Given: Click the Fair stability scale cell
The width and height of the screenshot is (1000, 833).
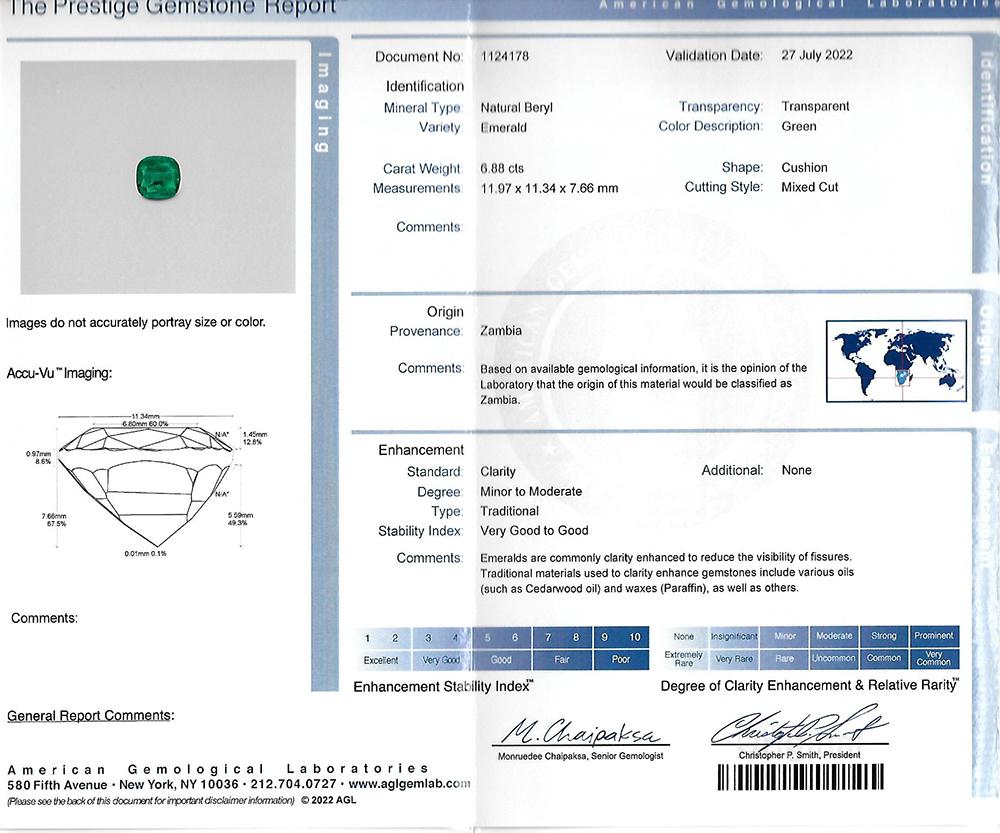Looking at the screenshot, I should pyautogui.click(x=562, y=660).
